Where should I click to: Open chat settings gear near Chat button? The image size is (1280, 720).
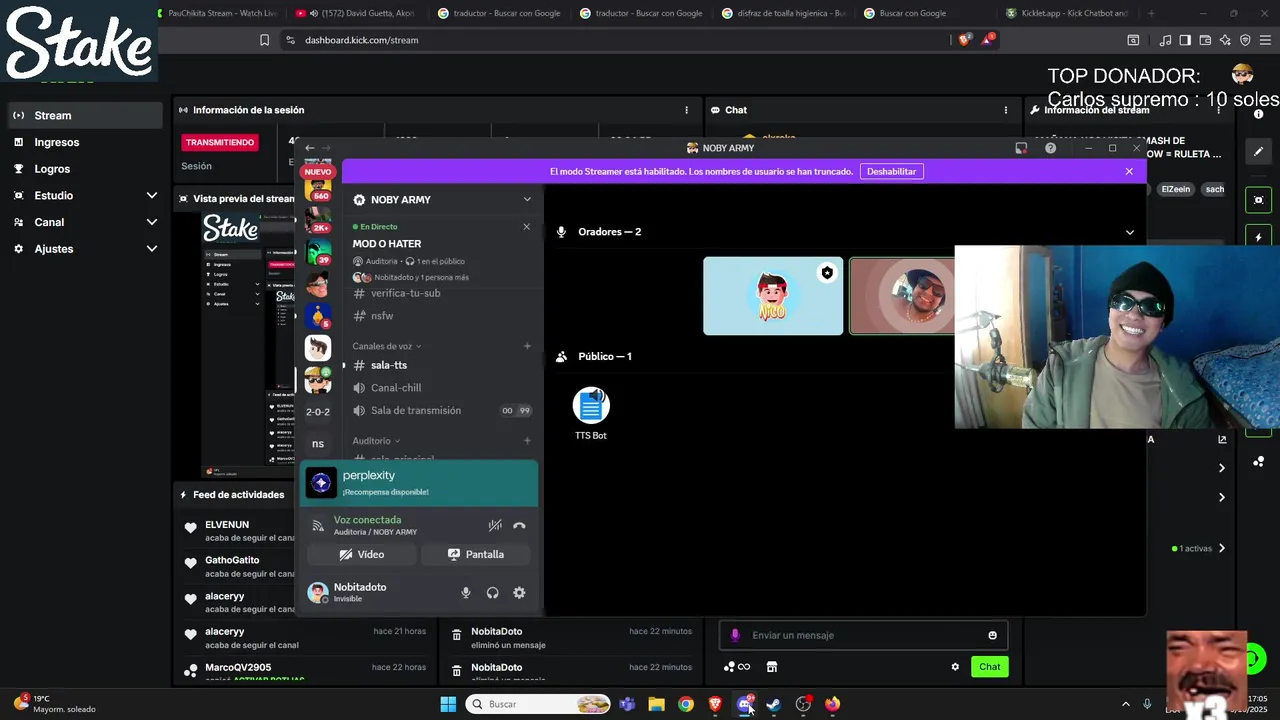(955, 667)
